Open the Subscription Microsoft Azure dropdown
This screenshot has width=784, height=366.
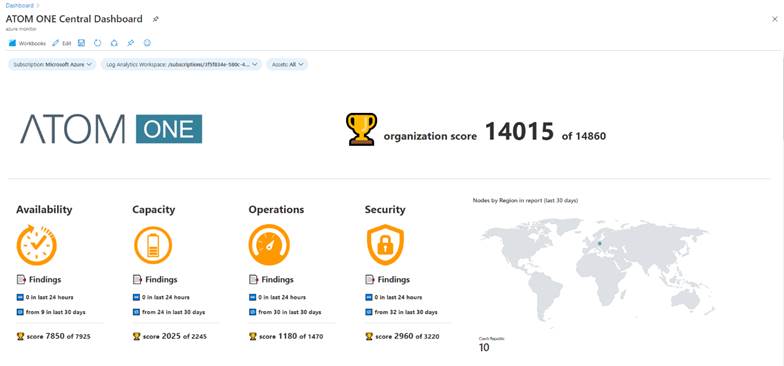click(x=52, y=64)
